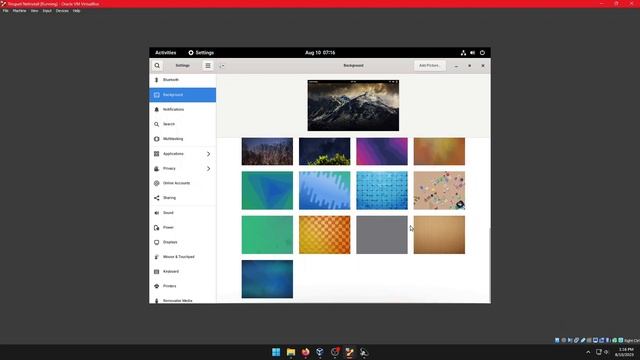Image resolution: width=640 pixels, height=360 pixels.
Task: Open the VirtualBox View menu
Action: (34, 11)
